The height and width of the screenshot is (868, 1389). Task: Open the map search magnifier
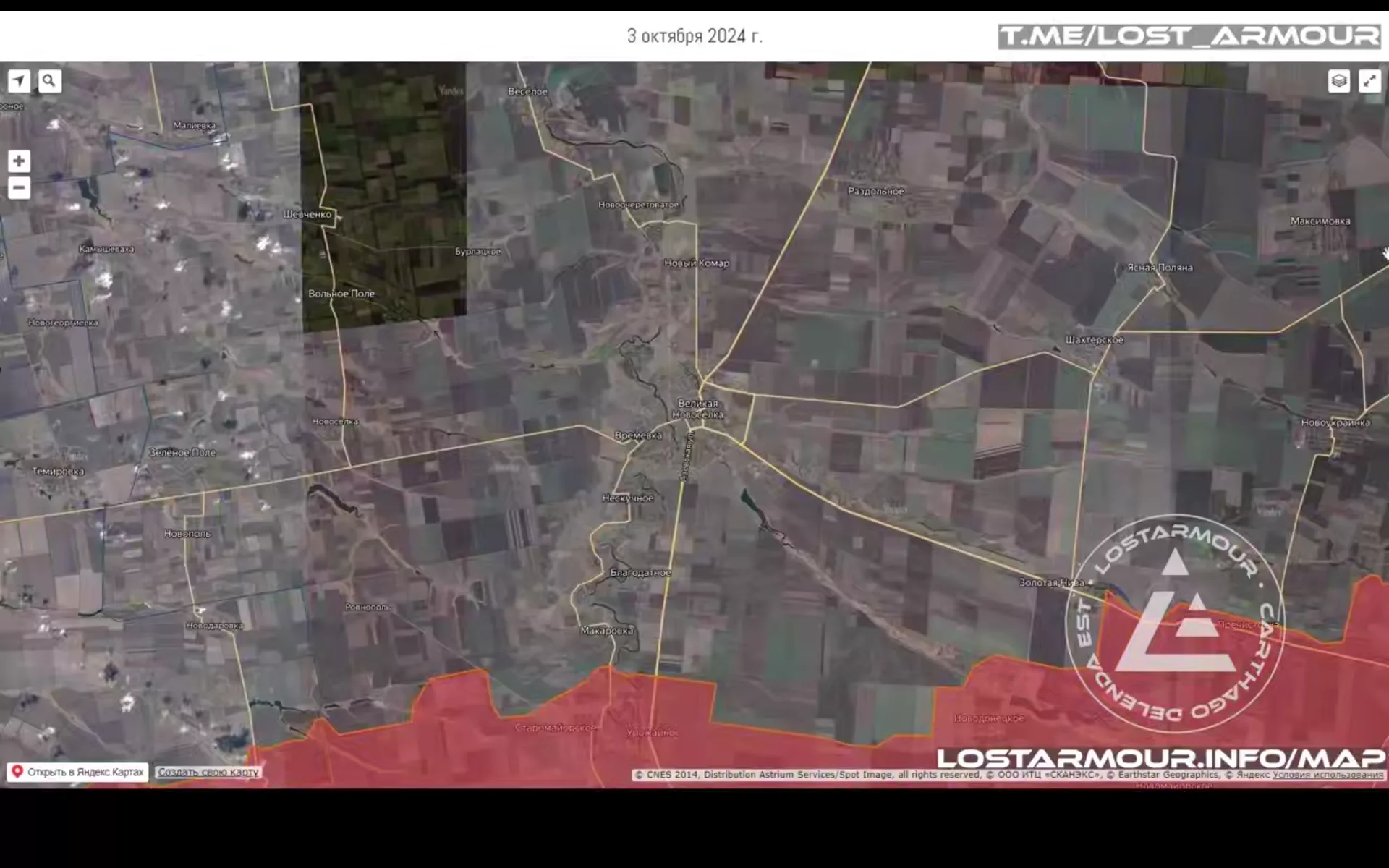[49, 81]
